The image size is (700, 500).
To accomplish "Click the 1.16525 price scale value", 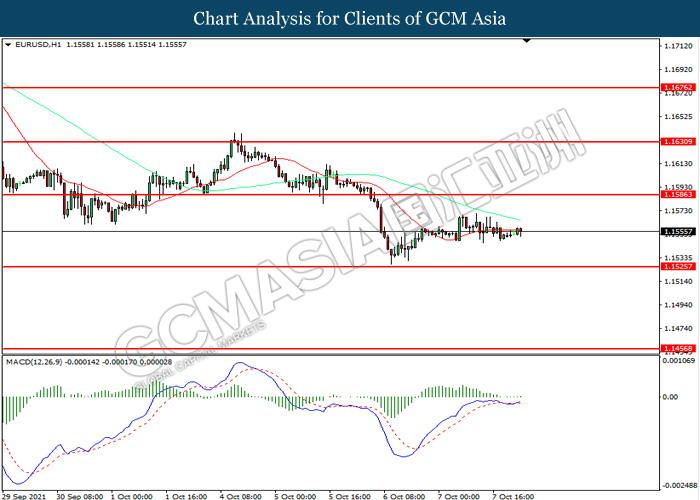I will (678, 117).
